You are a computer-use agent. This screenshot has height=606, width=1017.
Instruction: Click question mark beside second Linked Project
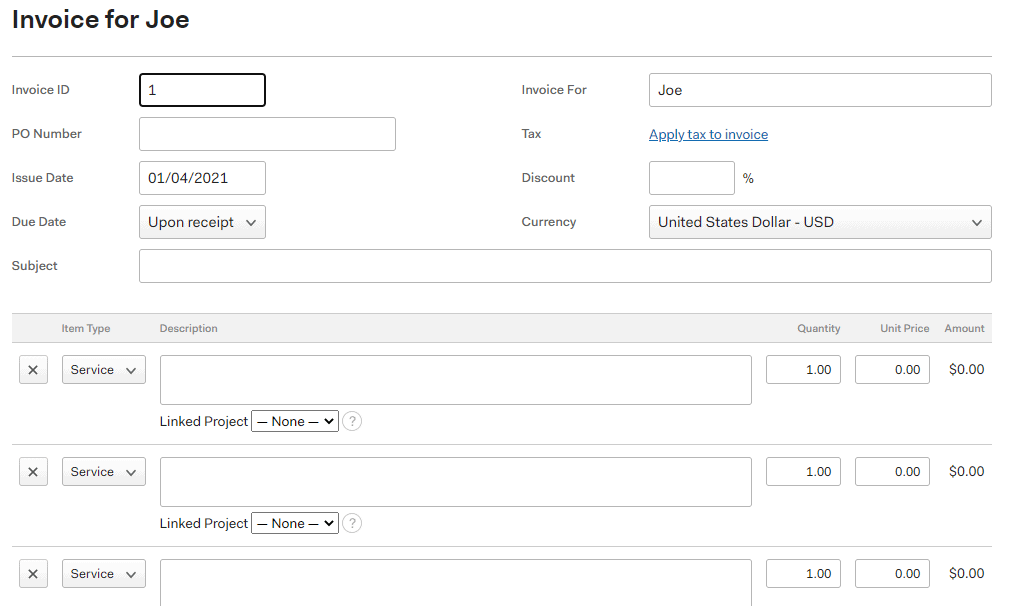coord(352,524)
